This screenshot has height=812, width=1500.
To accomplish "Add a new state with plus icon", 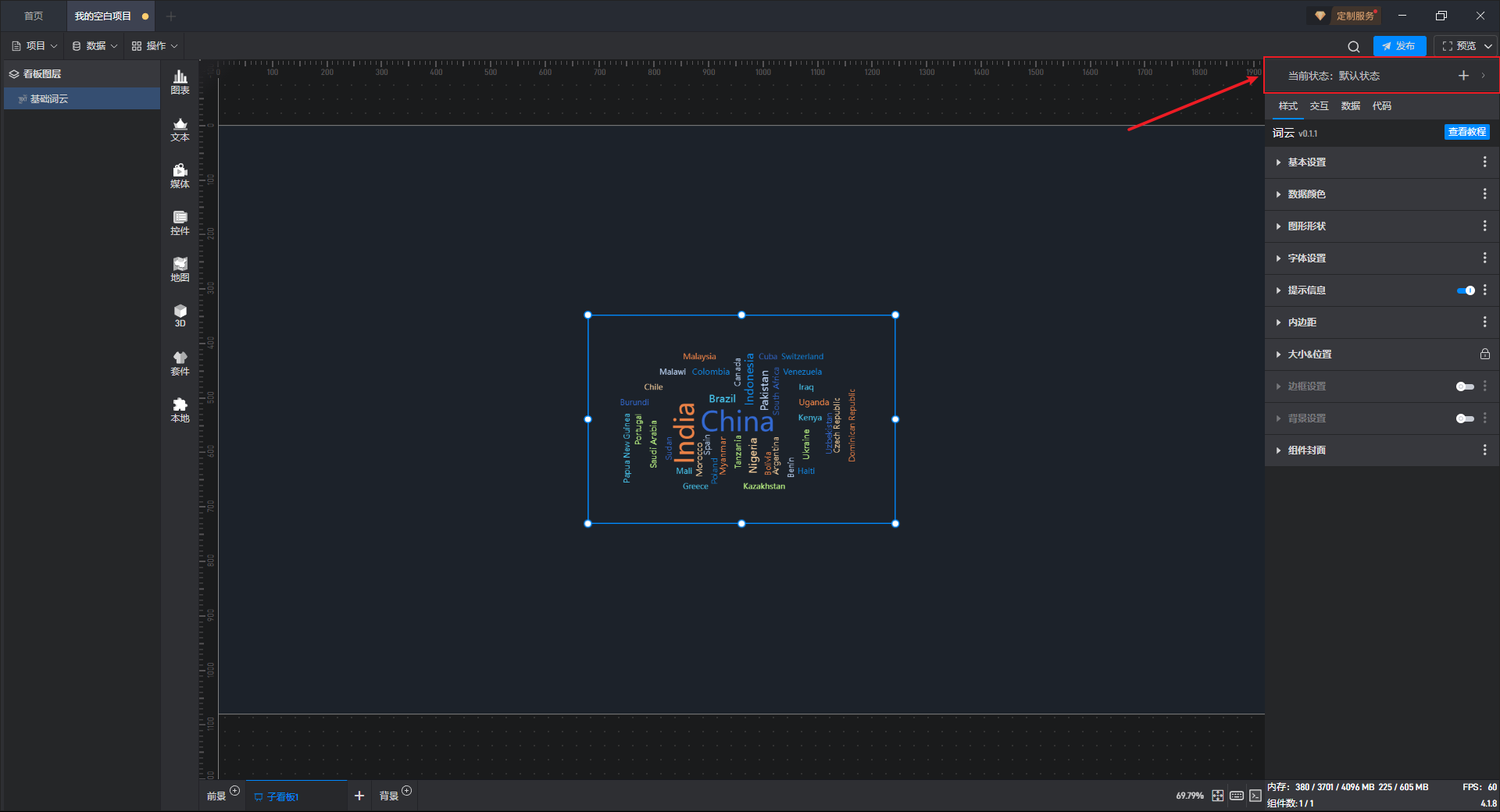I will [x=1463, y=76].
